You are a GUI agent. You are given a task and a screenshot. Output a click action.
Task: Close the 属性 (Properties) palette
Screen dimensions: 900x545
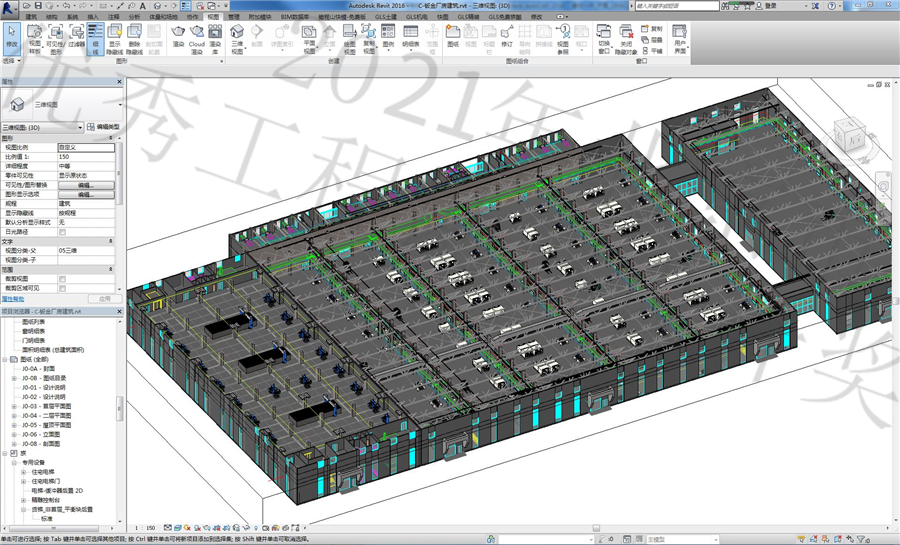(119, 82)
